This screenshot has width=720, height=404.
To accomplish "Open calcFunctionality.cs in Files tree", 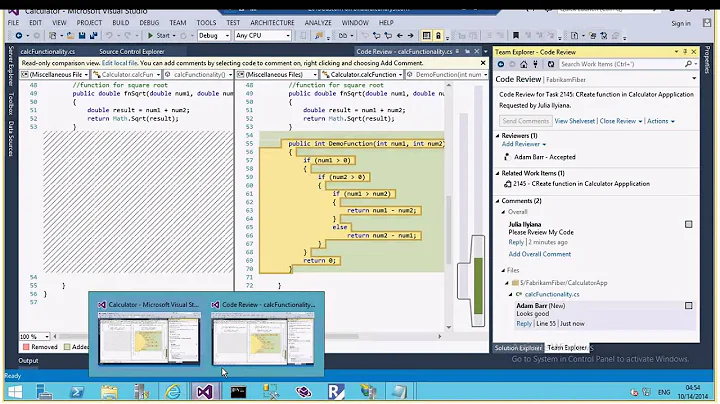I will click(551, 294).
